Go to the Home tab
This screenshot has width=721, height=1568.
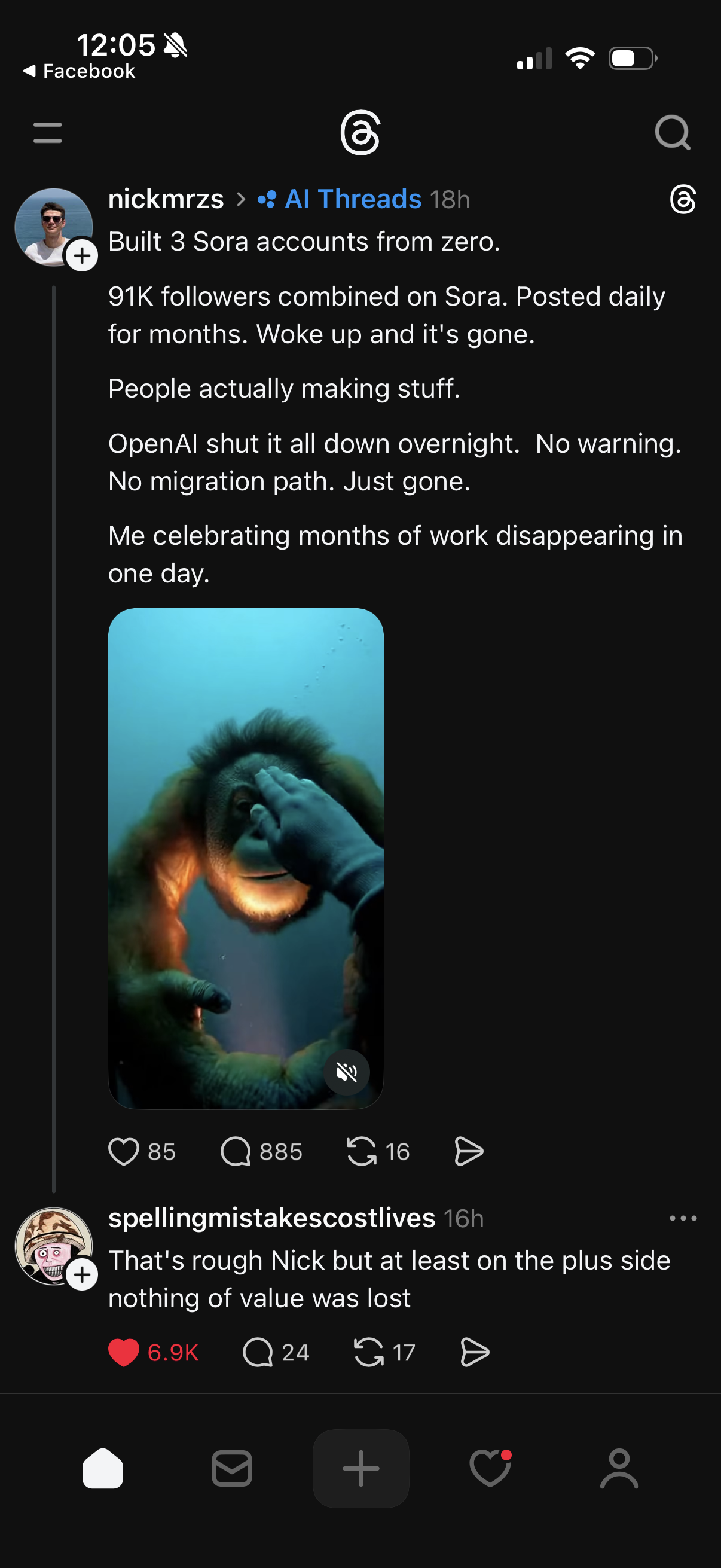103,1468
